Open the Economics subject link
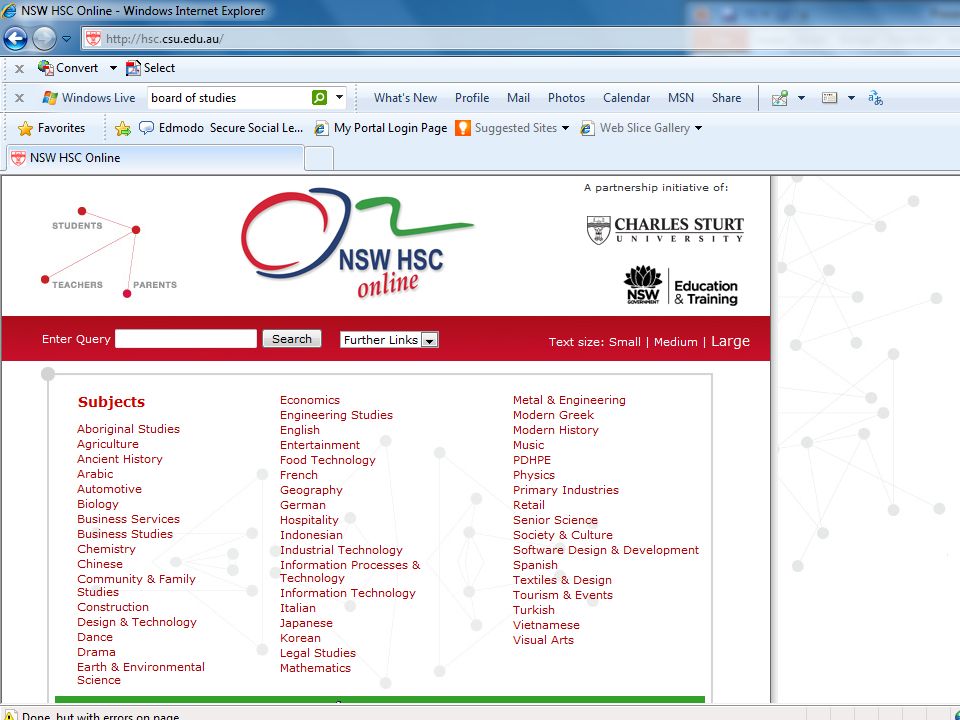Viewport: 960px width, 720px height. coord(310,400)
